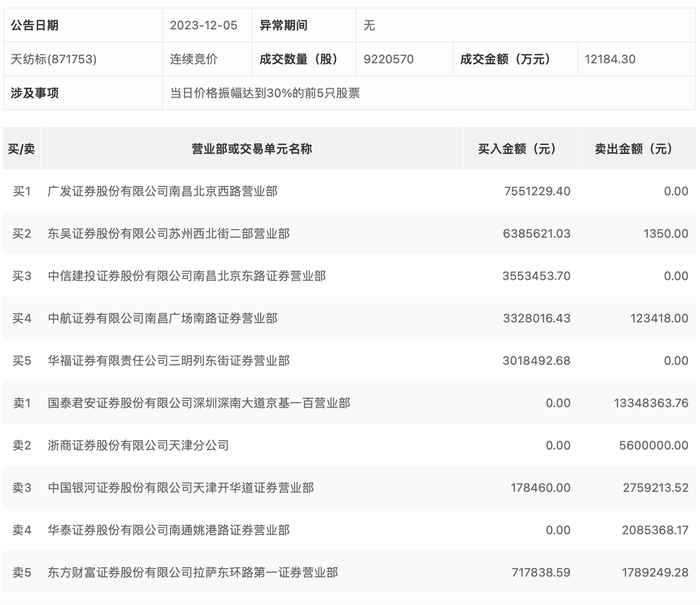Select the announcement date 2023-12-05
This screenshot has width=700, height=605.
[204, 25]
